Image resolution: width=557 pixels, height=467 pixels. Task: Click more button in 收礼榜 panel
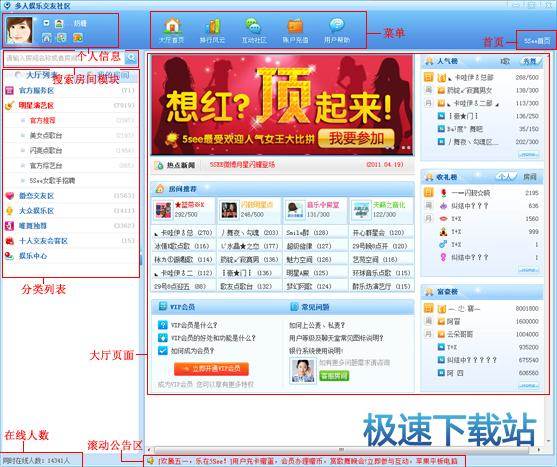click(x=529, y=270)
